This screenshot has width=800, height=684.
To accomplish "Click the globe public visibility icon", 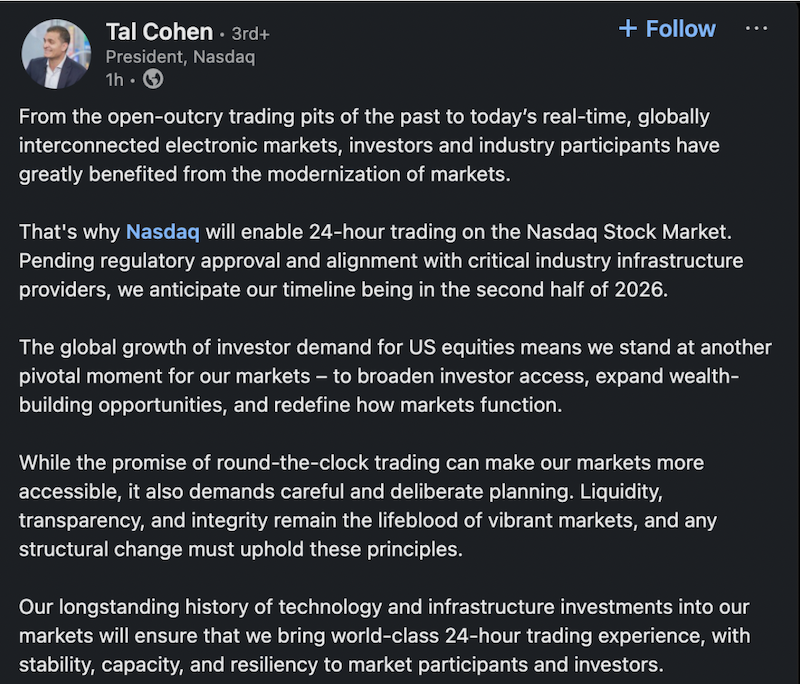I will [152, 79].
